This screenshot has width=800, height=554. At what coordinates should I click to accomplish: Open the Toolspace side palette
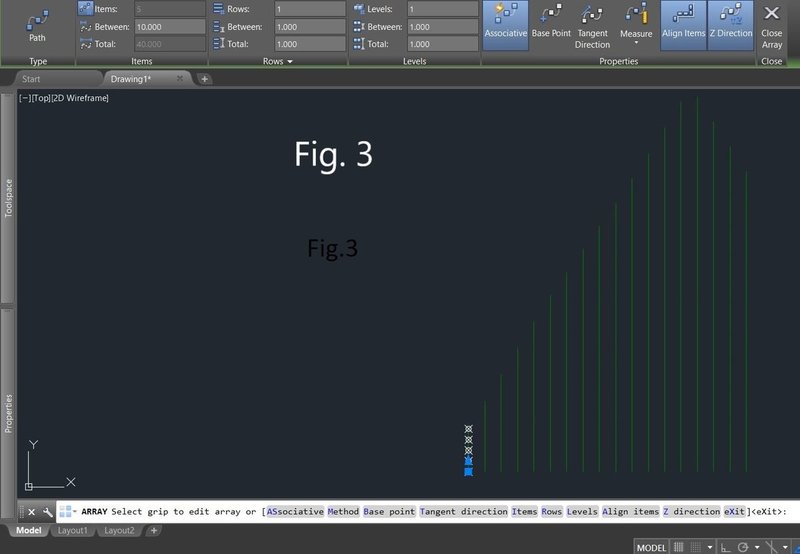click(8, 198)
